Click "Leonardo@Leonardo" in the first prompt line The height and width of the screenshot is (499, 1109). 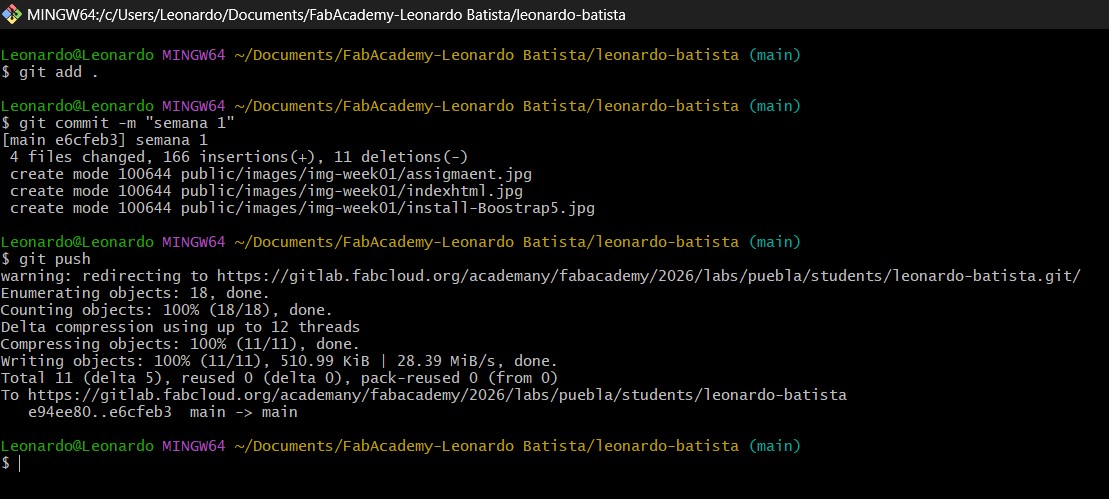point(77,54)
